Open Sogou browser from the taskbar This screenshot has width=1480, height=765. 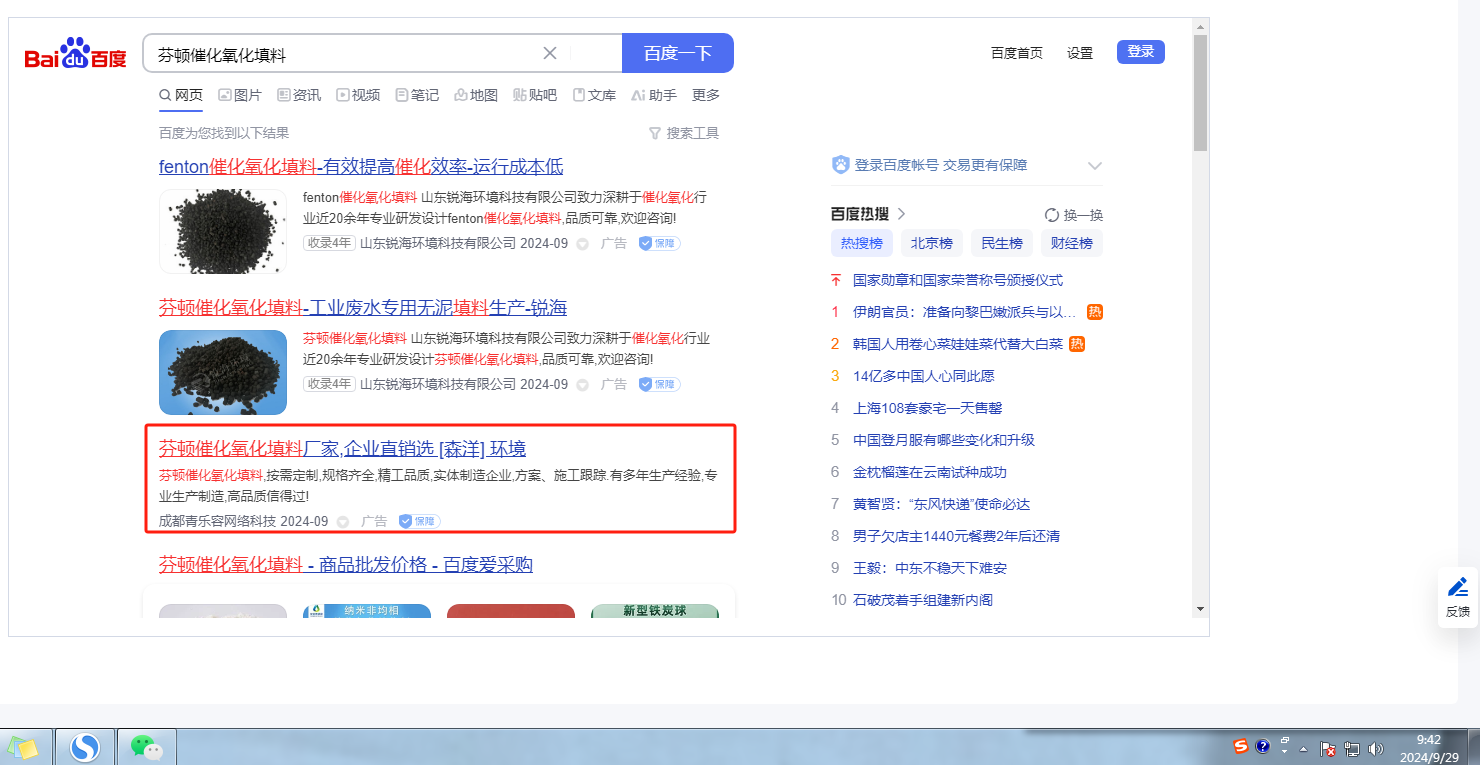tap(85, 747)
